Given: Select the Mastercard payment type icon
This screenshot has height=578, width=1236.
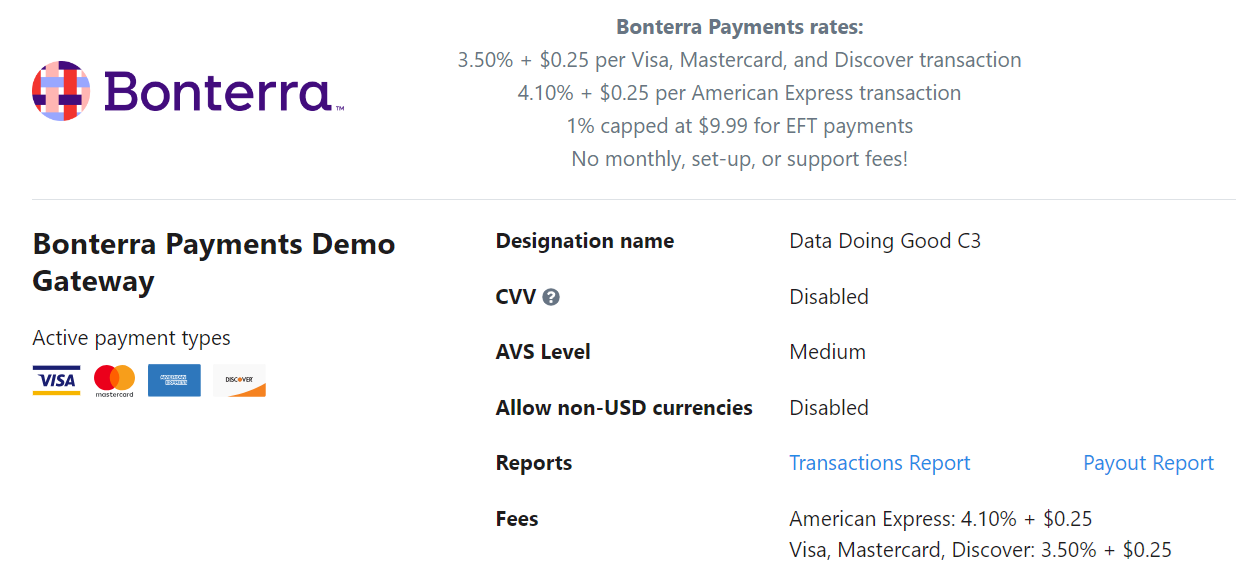Looking at the screenshot, I should pos(115,380).
